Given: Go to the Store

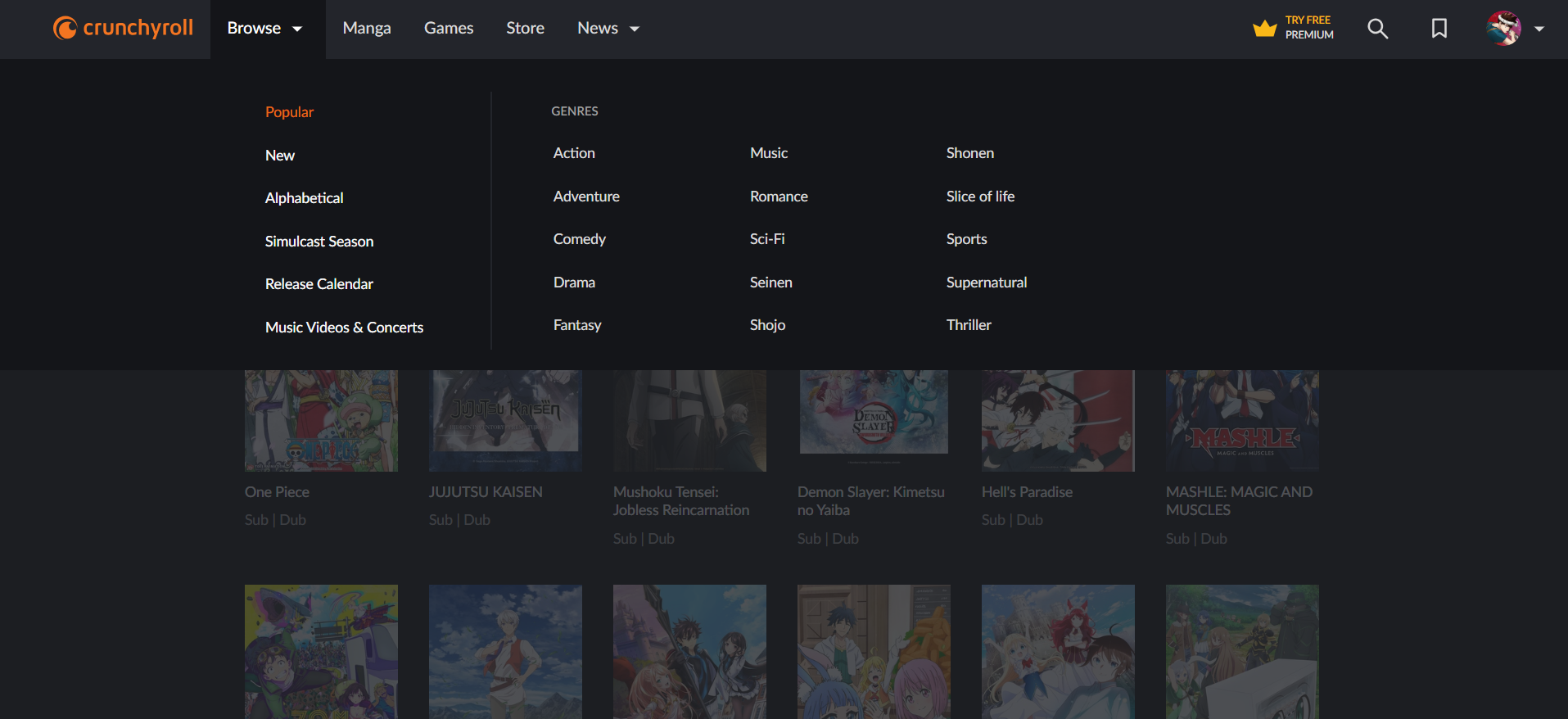Looking at the screenshot, I should [x=525, y=29].
